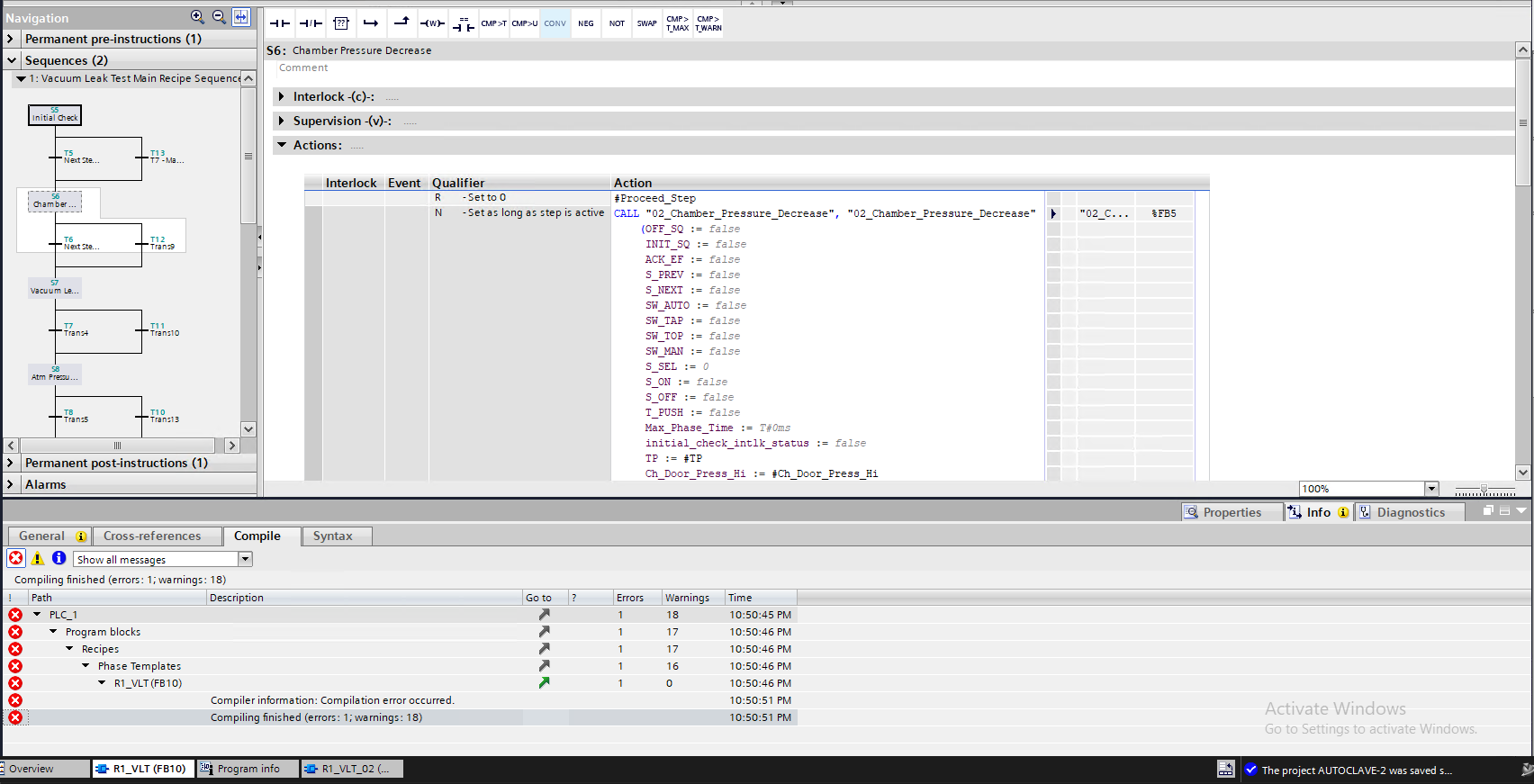The height and width of the screenshot is (784, 1534).
Task: Click the zoom out magnifier in Navigation
Action: tap(220, 17)
